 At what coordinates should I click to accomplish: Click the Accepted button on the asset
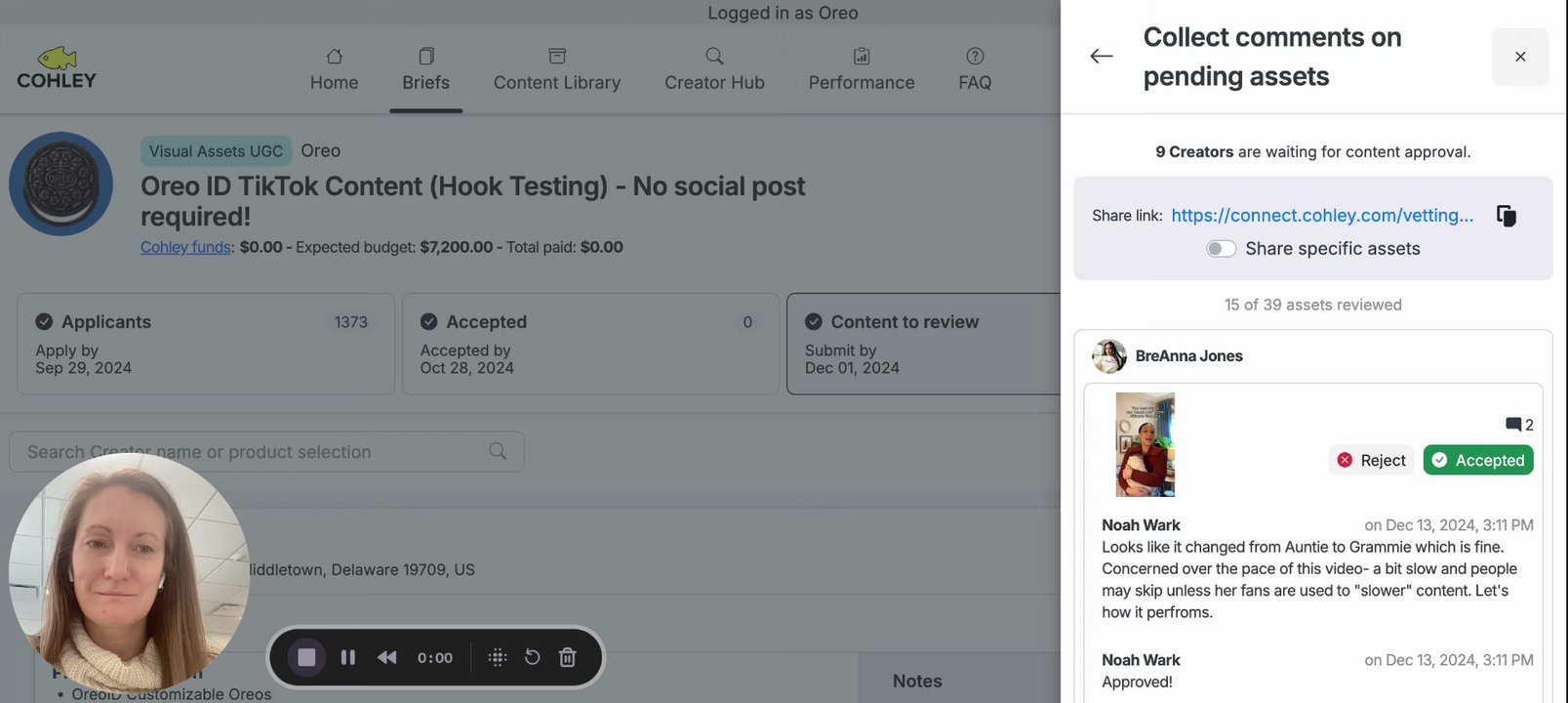(x=1478, y=460)
